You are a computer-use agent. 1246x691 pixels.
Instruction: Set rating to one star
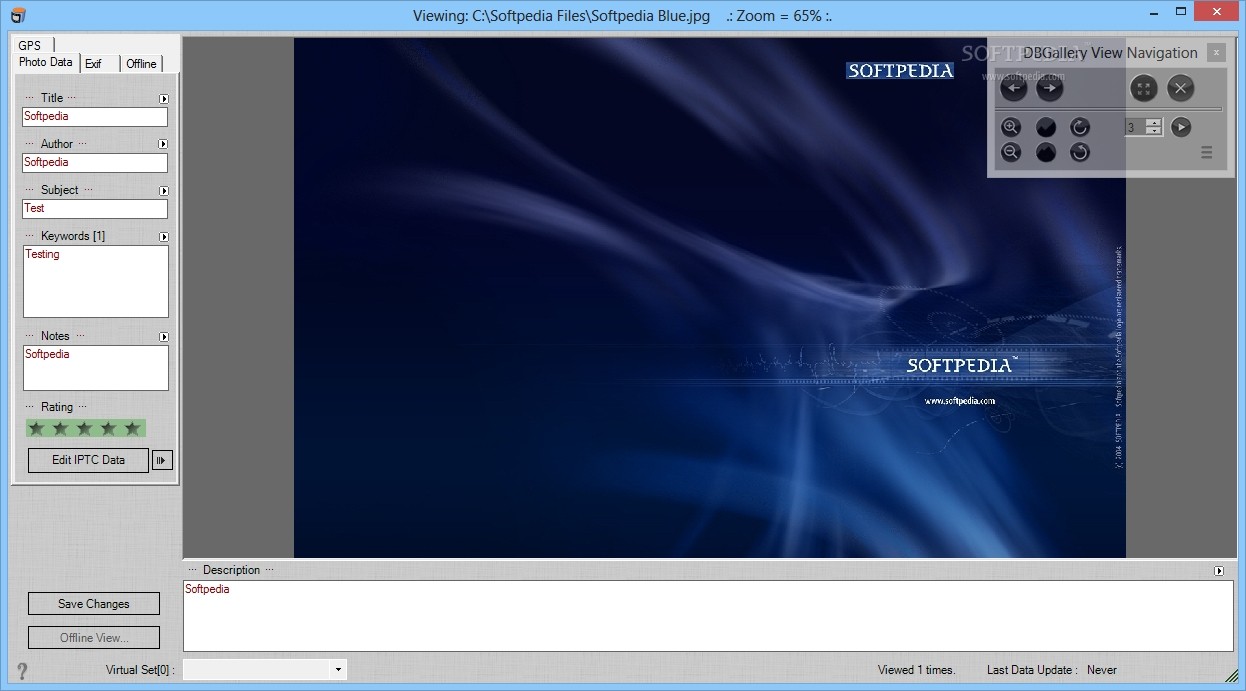point(37,429)
